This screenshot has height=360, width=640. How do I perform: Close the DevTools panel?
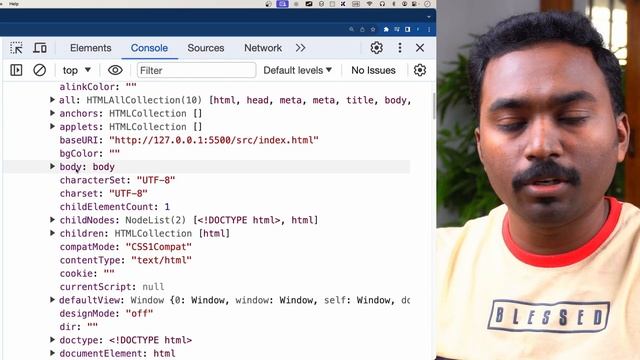coord(420,48)
